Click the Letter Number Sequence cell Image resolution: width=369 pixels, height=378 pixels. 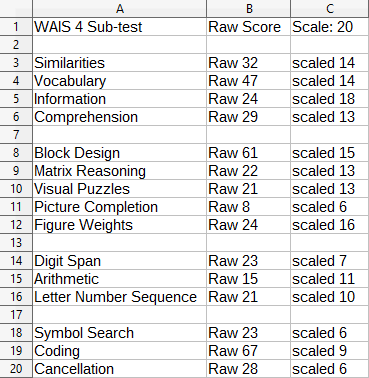pyautogui.click(x=119, y=297)
